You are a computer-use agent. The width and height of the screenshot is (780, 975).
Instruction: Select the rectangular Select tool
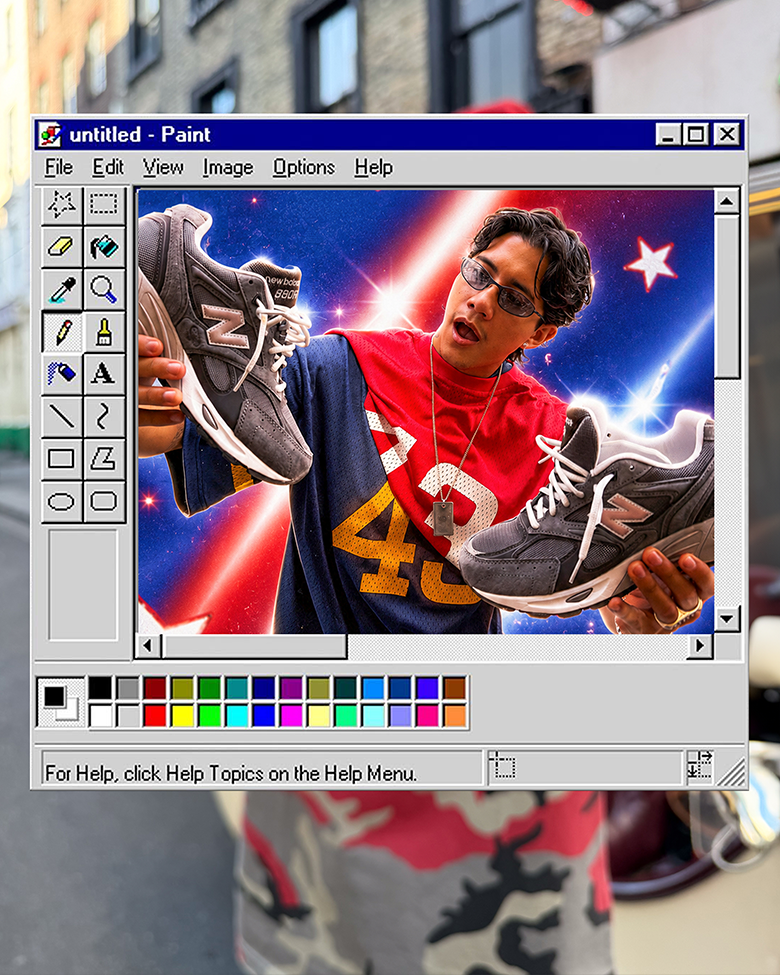tap(104, 204)
